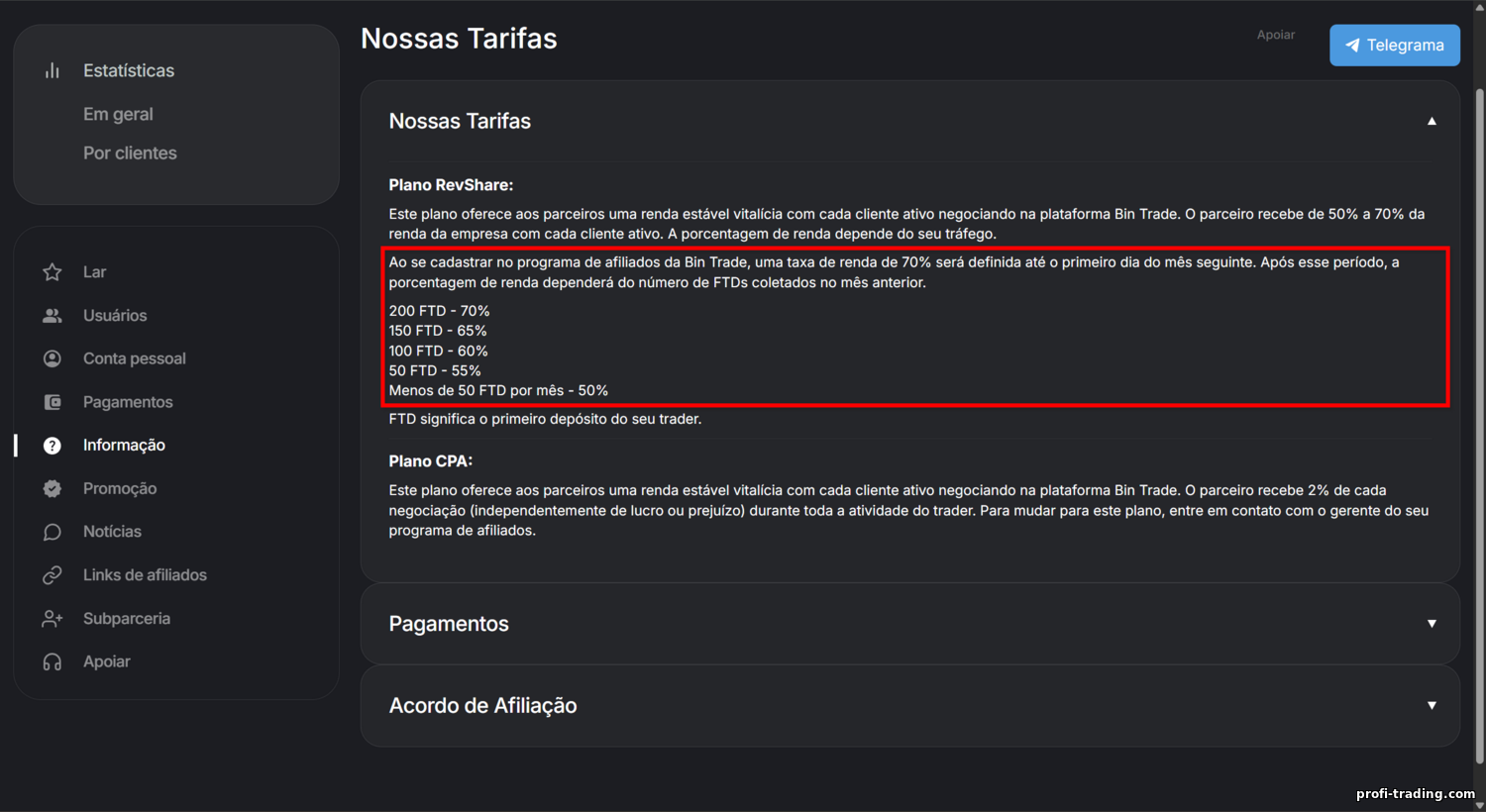
Task: Click the Estatísticas bar chart icon
Action: pyautogui.click(x=53, y=70)
